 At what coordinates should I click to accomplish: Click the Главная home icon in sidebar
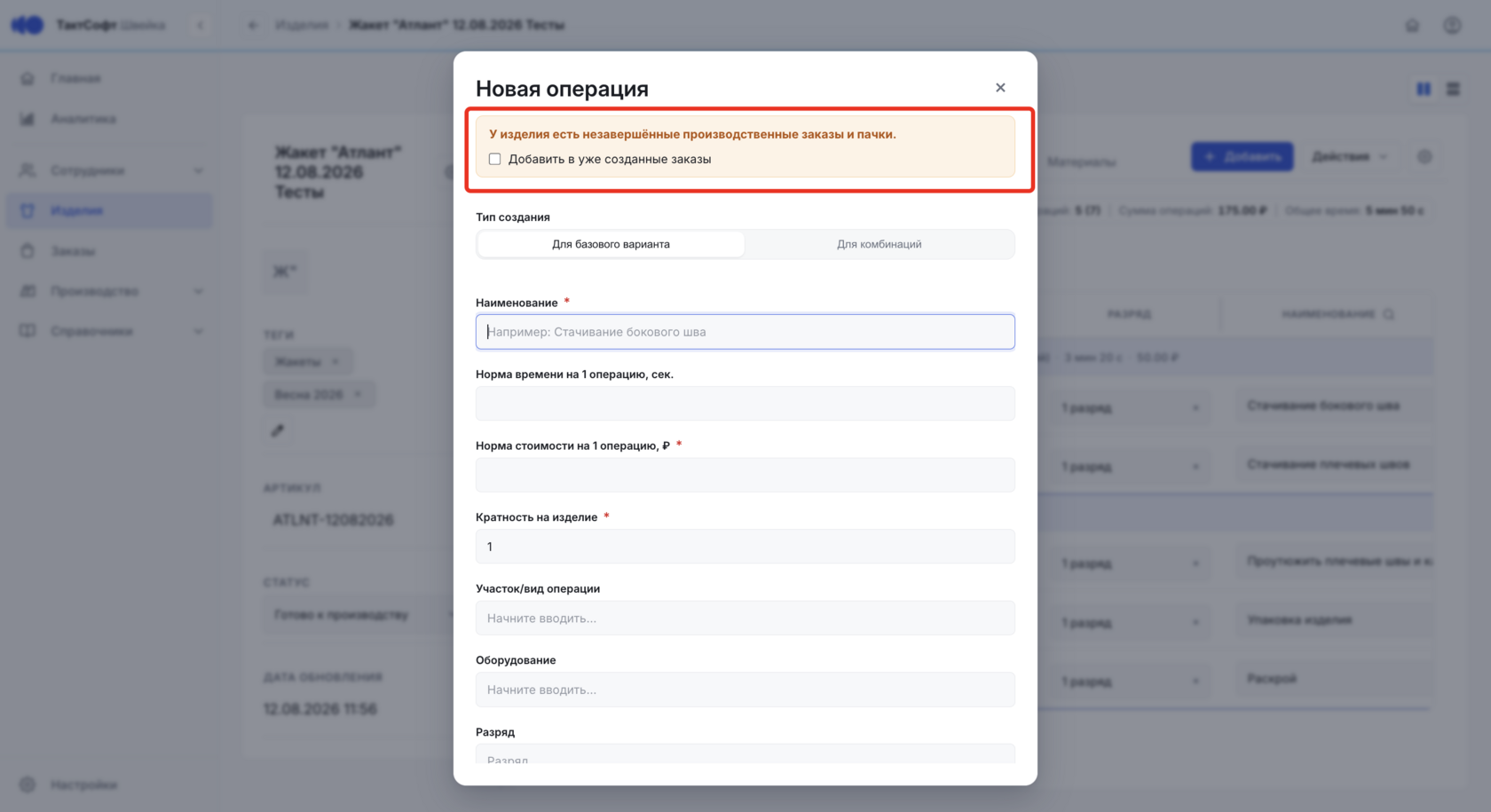coord(28,79)
